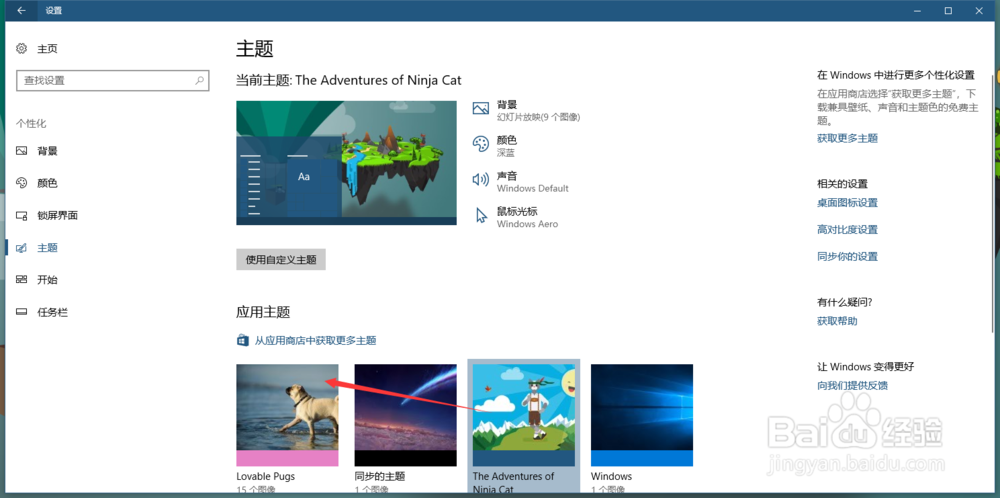This screenshot has width=1000, height=498.
Task: Switch to 锁屏界面 settings page
Action: coord(58,216)
